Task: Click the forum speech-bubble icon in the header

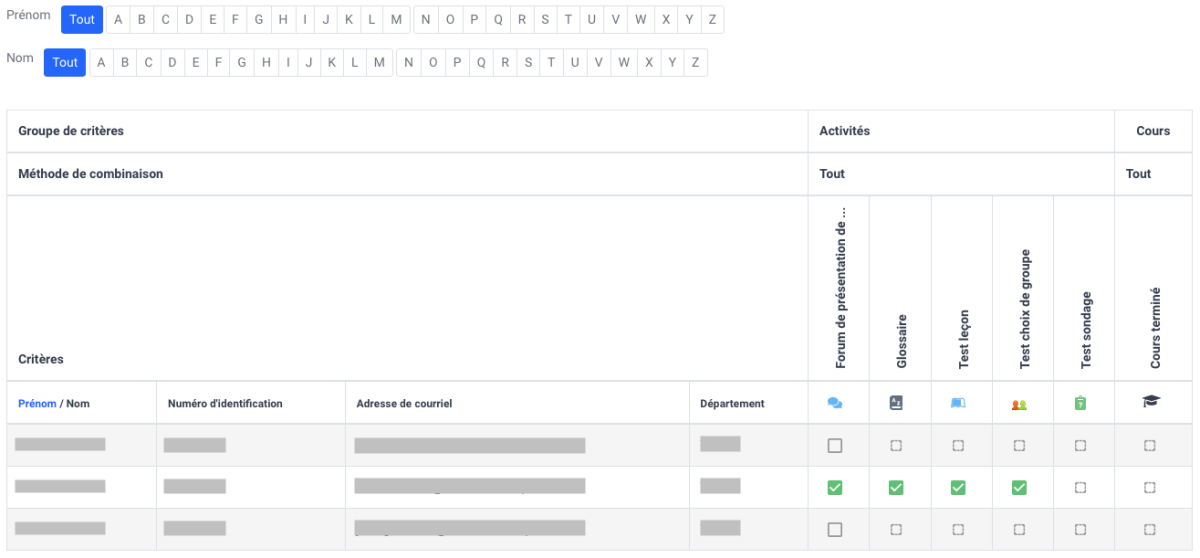Action: 835,403
